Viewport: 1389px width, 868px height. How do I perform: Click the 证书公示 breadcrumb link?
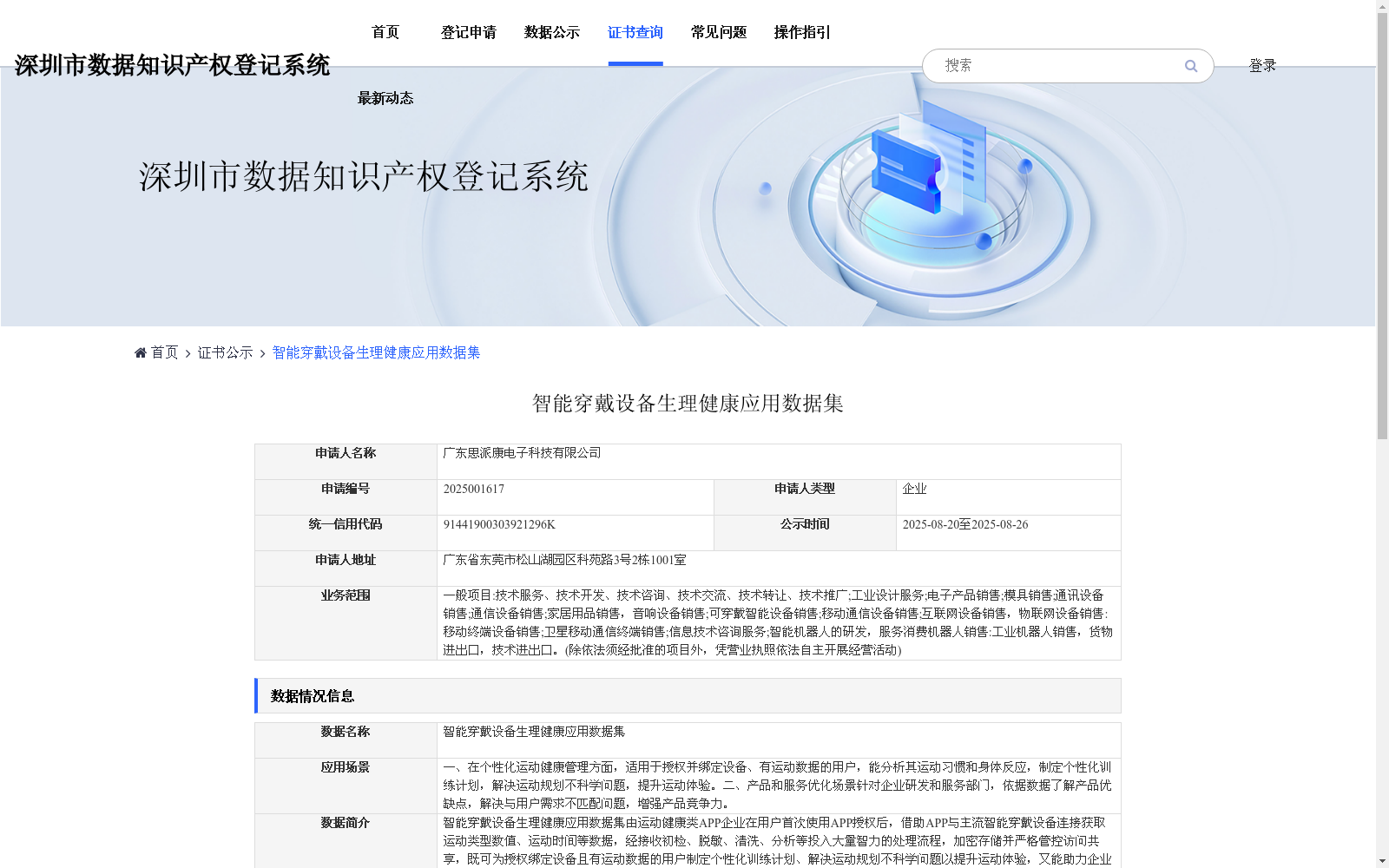coord(225,352)
